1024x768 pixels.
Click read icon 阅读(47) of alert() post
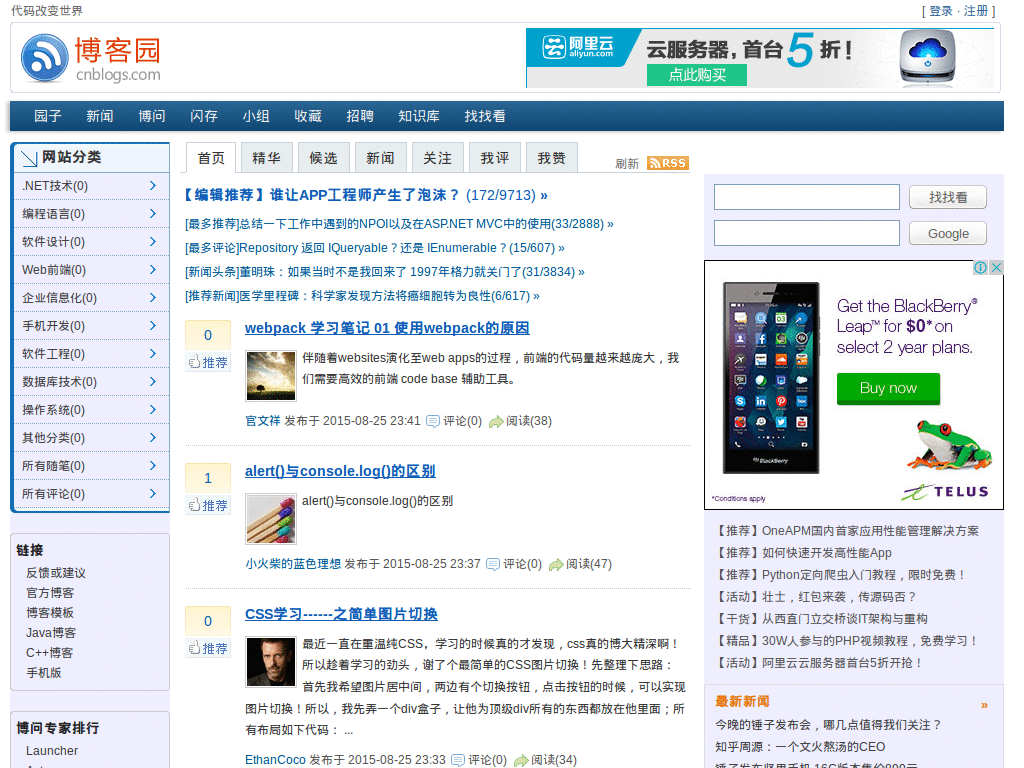[556, 565]
